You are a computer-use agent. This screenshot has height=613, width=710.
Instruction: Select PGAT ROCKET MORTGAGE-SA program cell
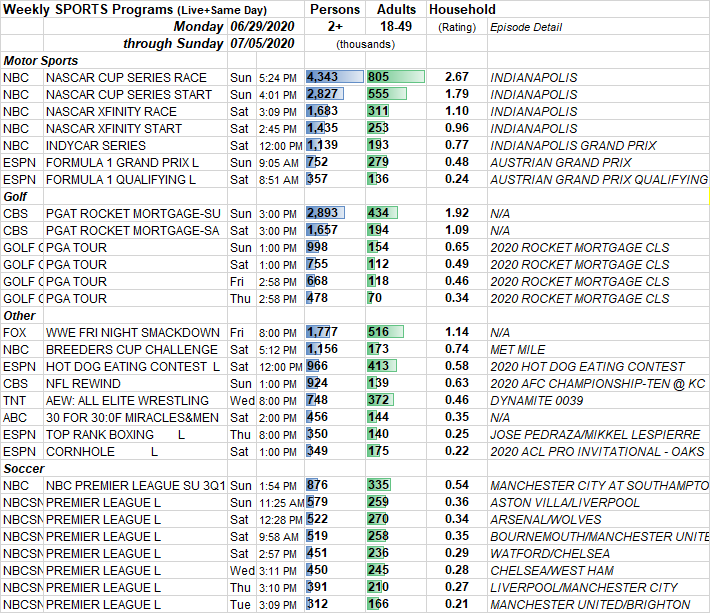point(133,231)
